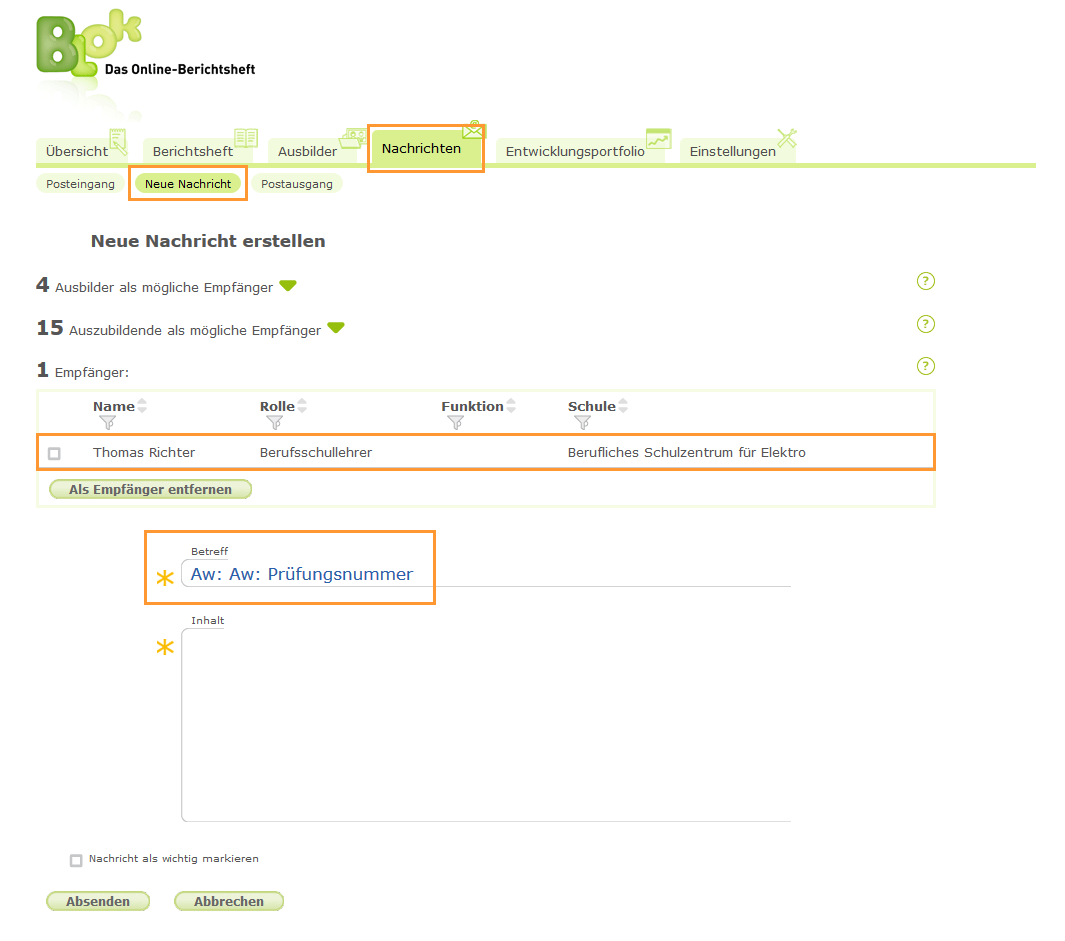Viewport: 1065px width, 941px height.
Task: Go to Posteingang subtab
Action: [x=80, y=184]
